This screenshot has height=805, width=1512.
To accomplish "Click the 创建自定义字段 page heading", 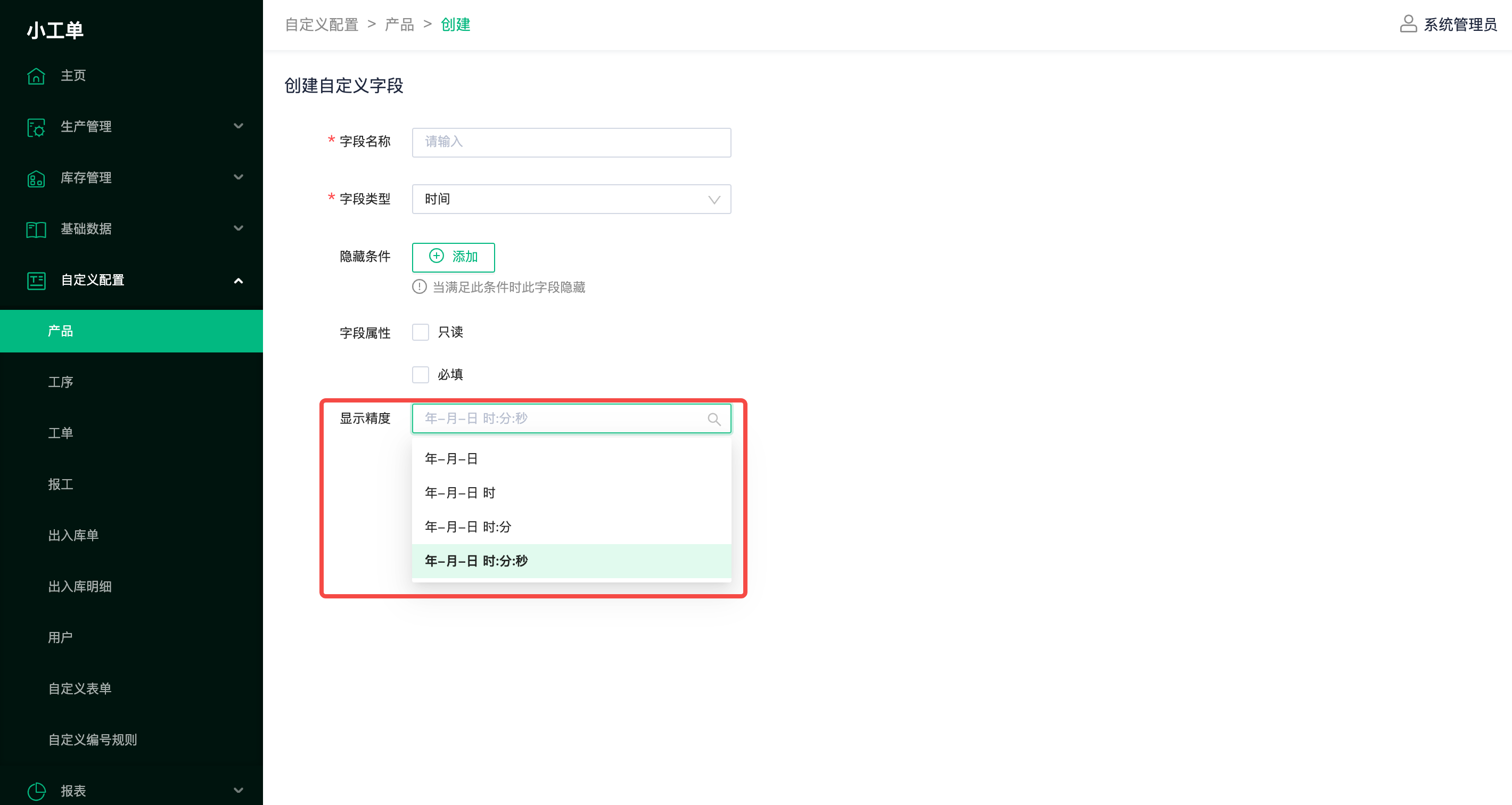I will pyautogui.click(x=344, y=86).
